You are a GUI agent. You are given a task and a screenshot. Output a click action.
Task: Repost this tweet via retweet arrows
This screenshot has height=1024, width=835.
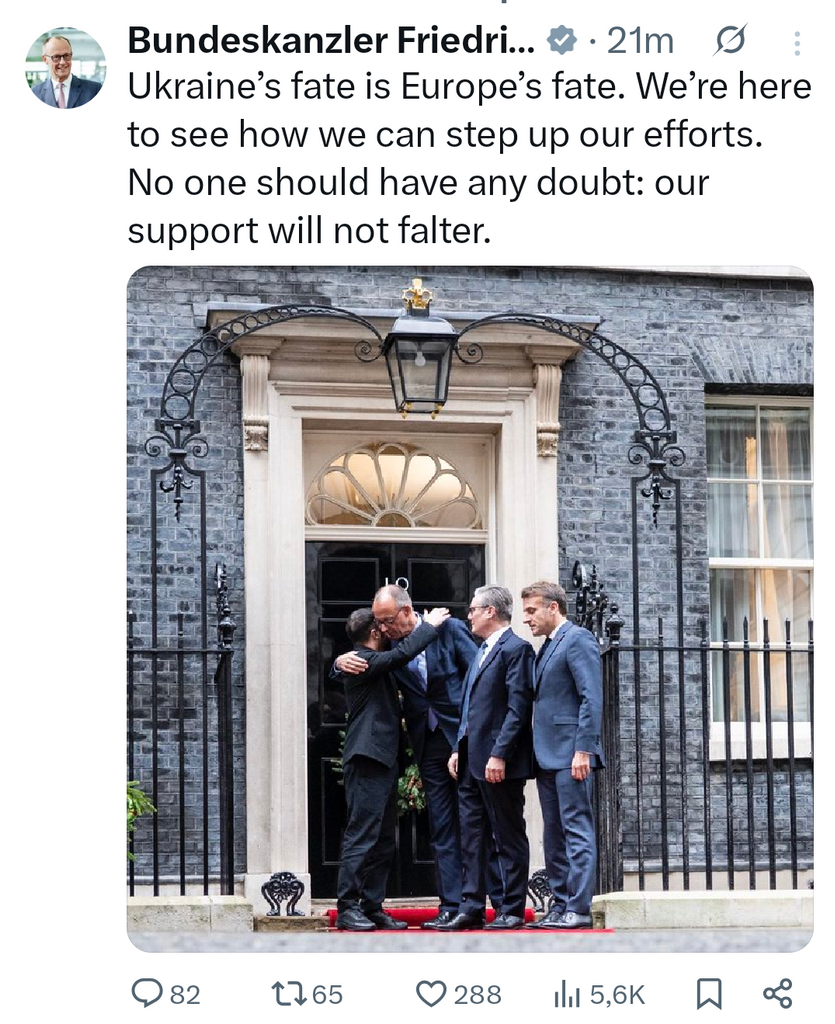pyautogui.click(x=289, y=994)
